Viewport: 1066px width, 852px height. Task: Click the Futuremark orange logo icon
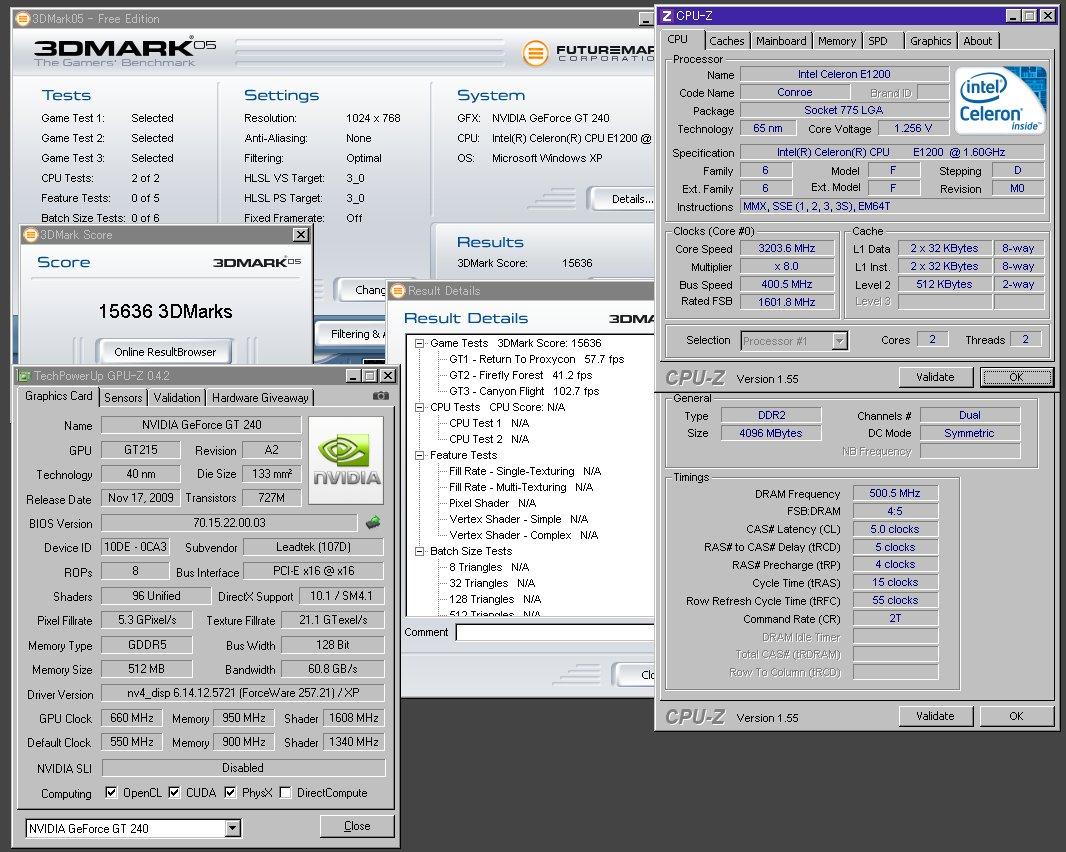pos(535,53)
